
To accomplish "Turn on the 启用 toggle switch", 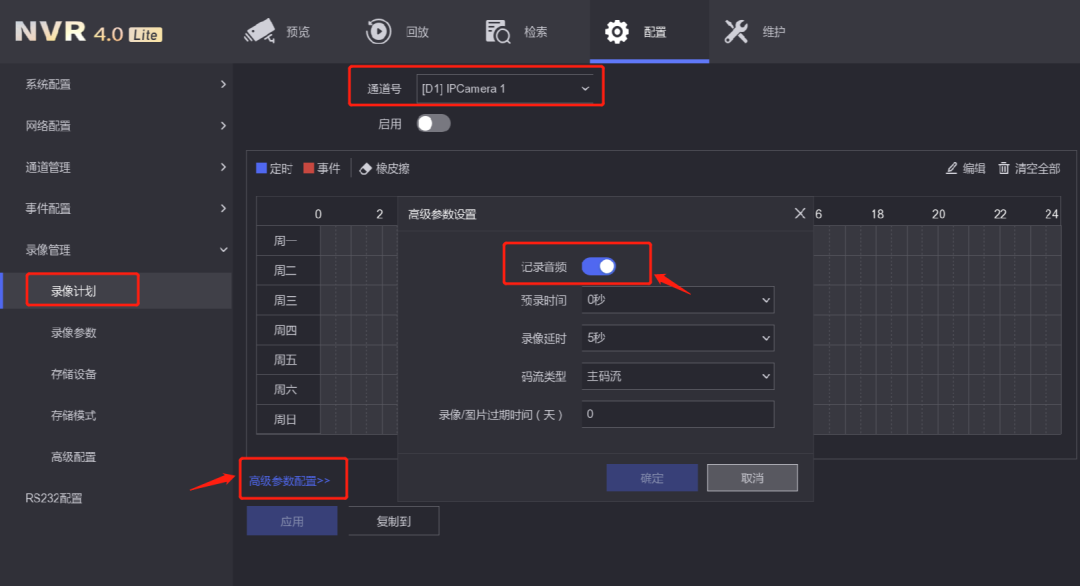I will pos(434,123).
